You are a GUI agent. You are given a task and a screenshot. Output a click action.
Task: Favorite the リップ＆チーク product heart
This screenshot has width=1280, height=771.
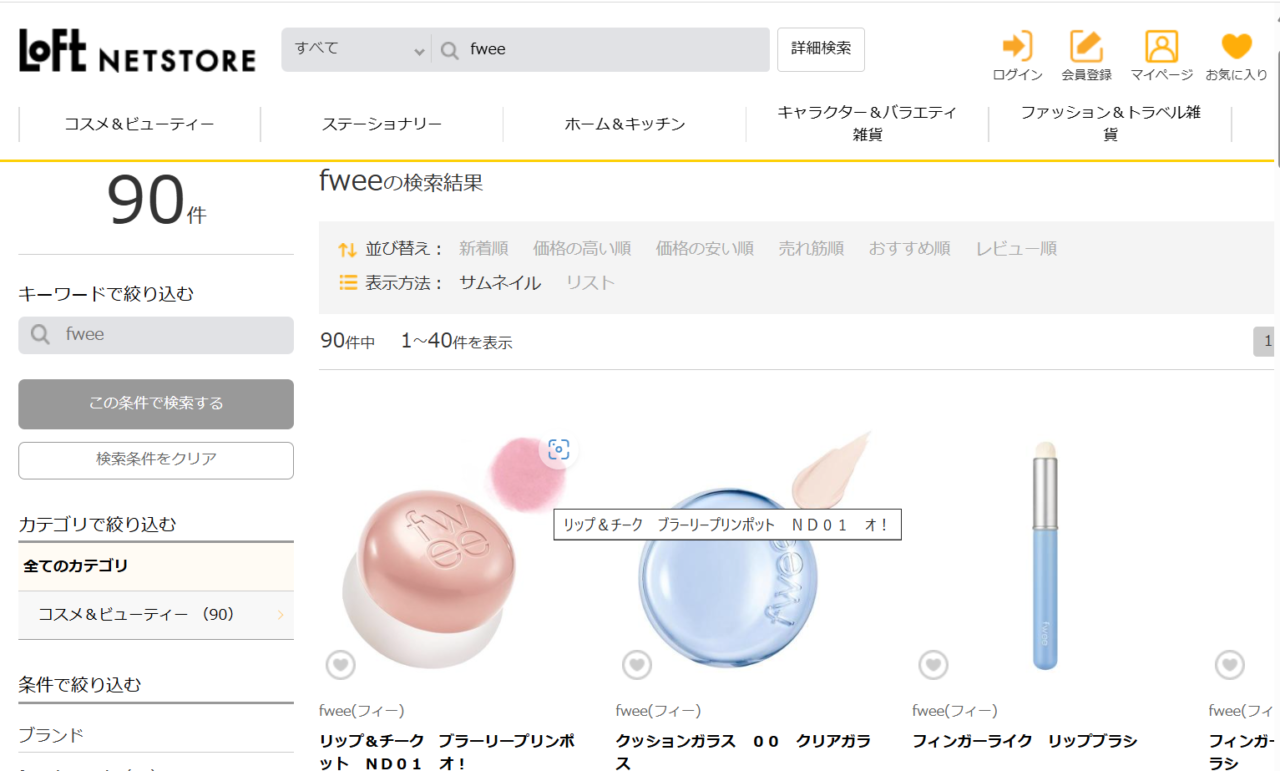coord(341,664)
